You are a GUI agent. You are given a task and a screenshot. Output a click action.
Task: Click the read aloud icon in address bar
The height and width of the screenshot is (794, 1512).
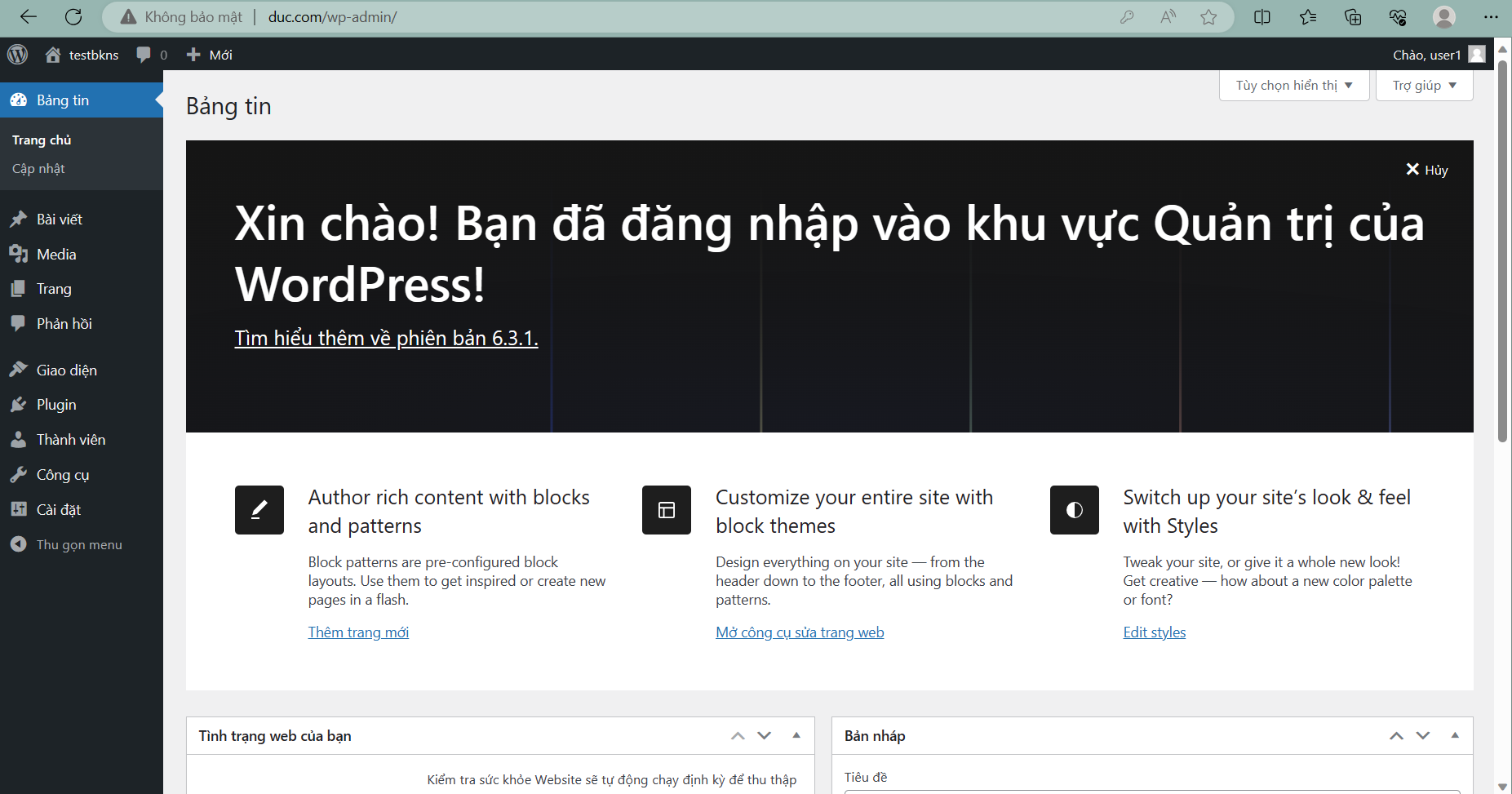pyautogui.click(x=1168, y=17)
